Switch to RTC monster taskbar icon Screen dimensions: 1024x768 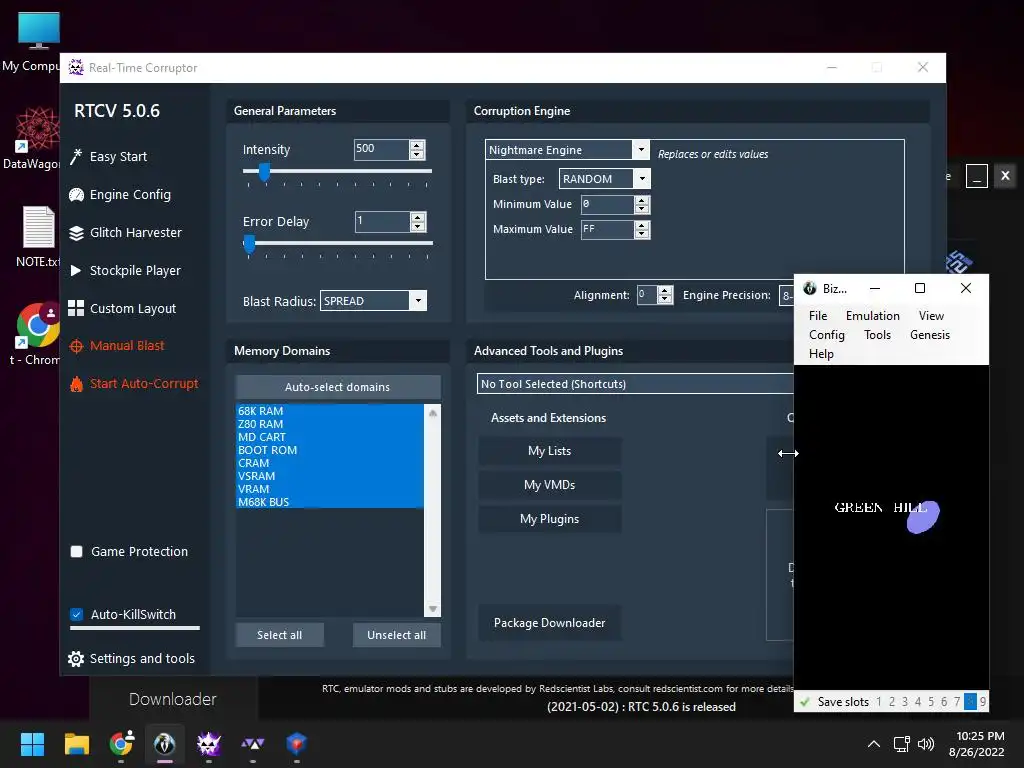click(209, 744)
